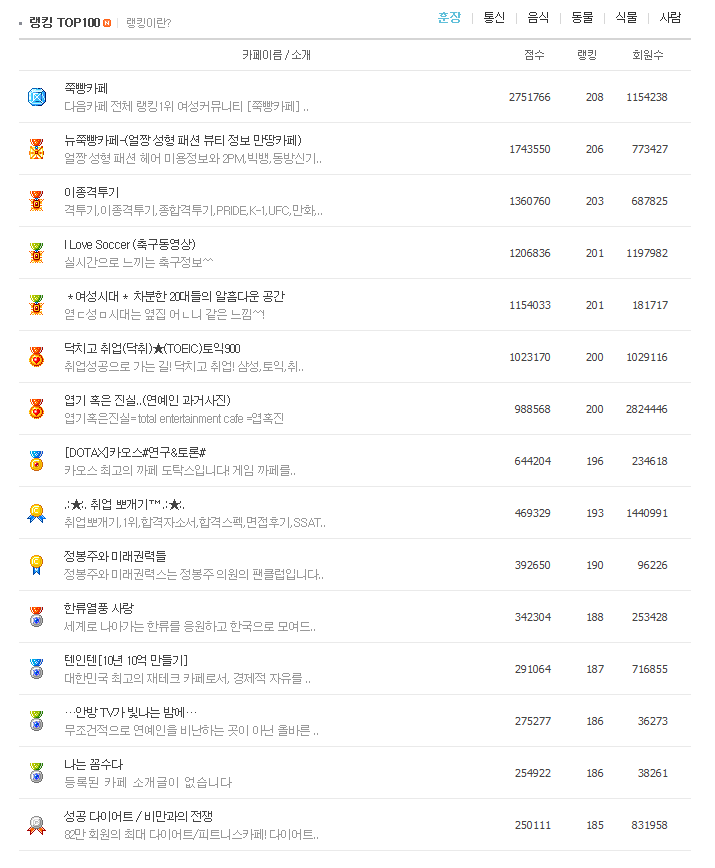Open the 사람 category tab
Screen dimensions: 715x868
tap(670, 18)
